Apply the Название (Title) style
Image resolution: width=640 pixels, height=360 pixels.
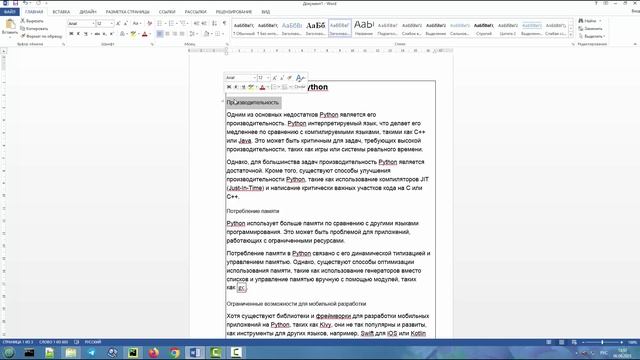coord(364,28)
